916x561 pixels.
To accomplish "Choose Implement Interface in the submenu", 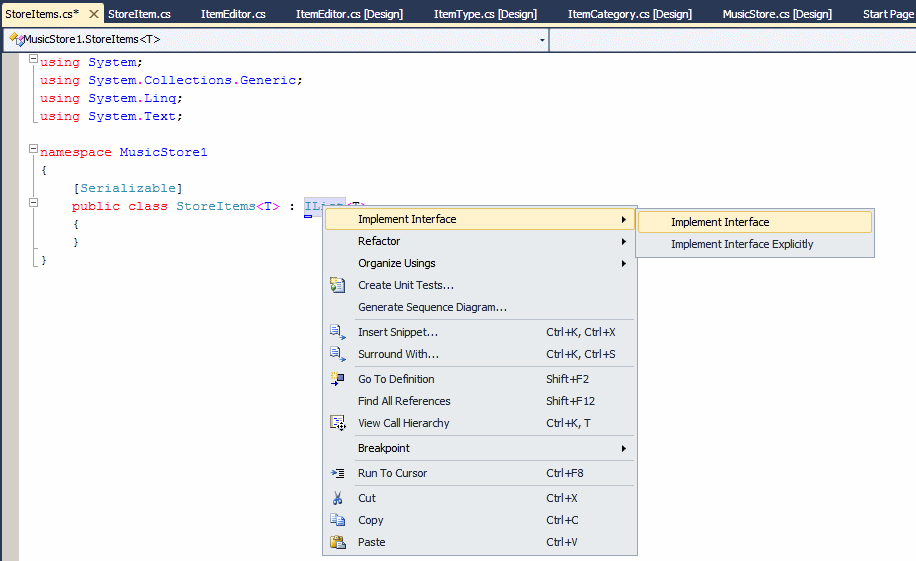I will [x=755, y=222].
